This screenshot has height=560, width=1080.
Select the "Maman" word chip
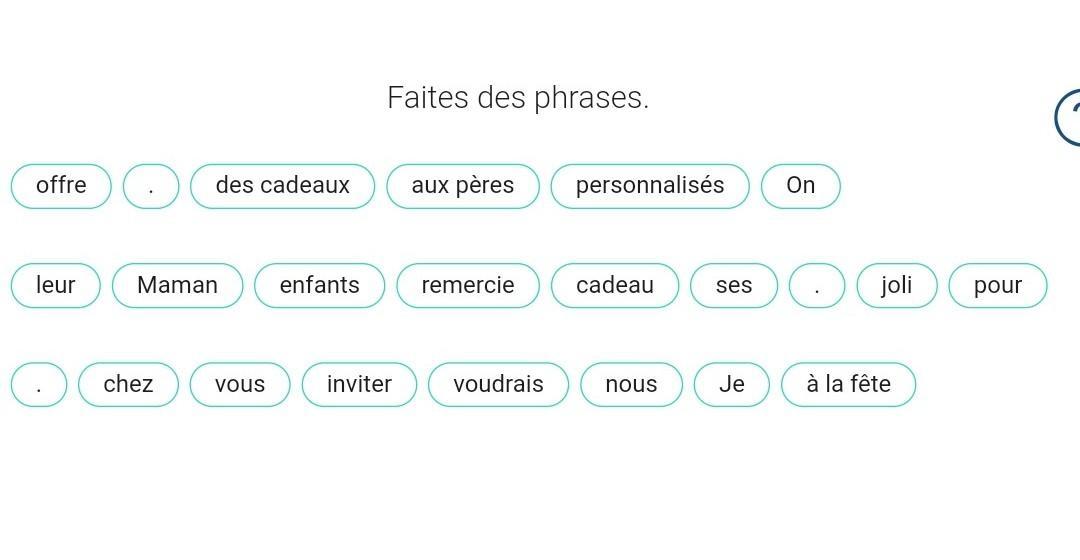coord(177,285)
